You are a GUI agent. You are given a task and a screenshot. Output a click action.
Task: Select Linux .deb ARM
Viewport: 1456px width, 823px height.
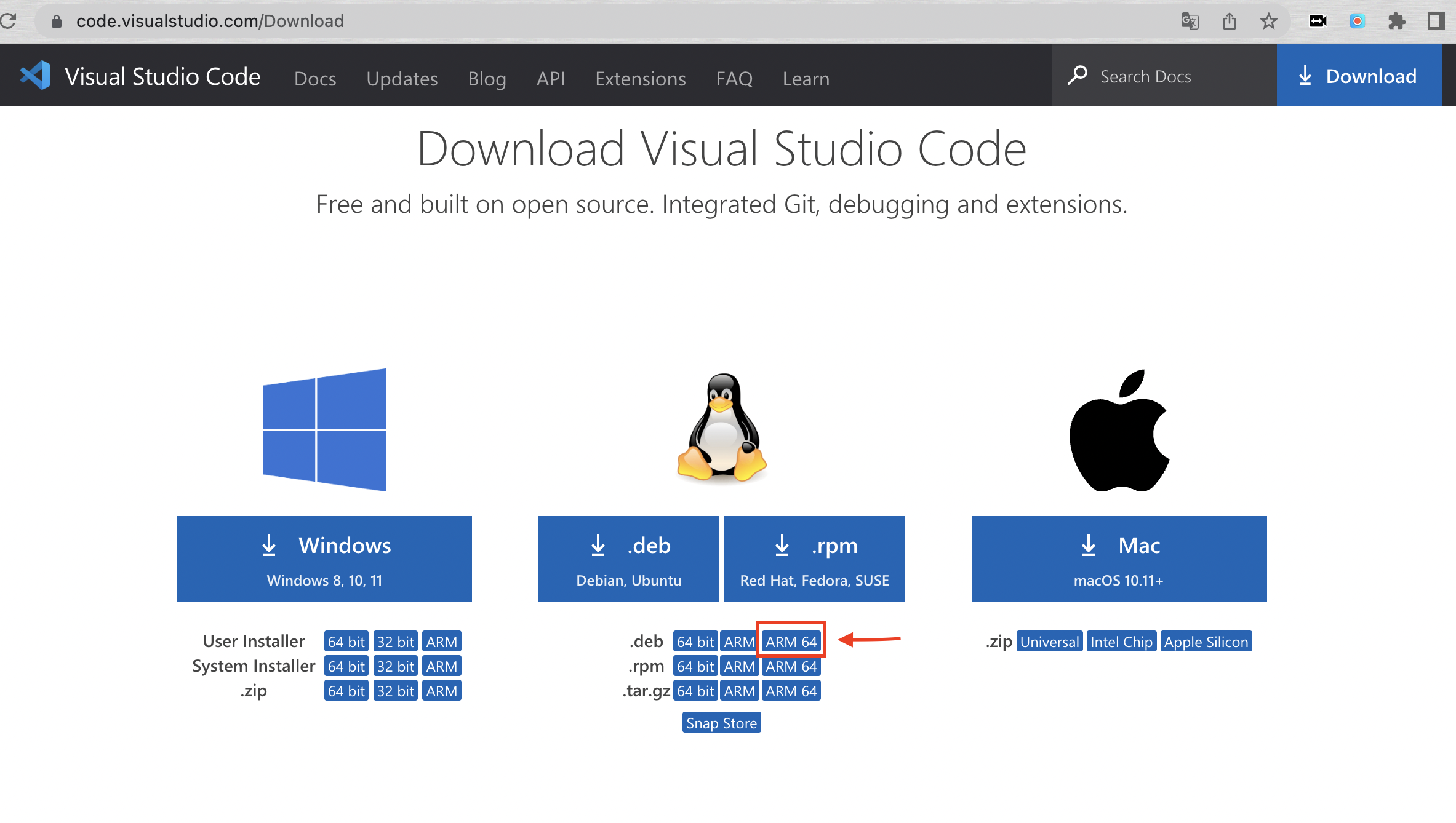click(x=739, y=642)
